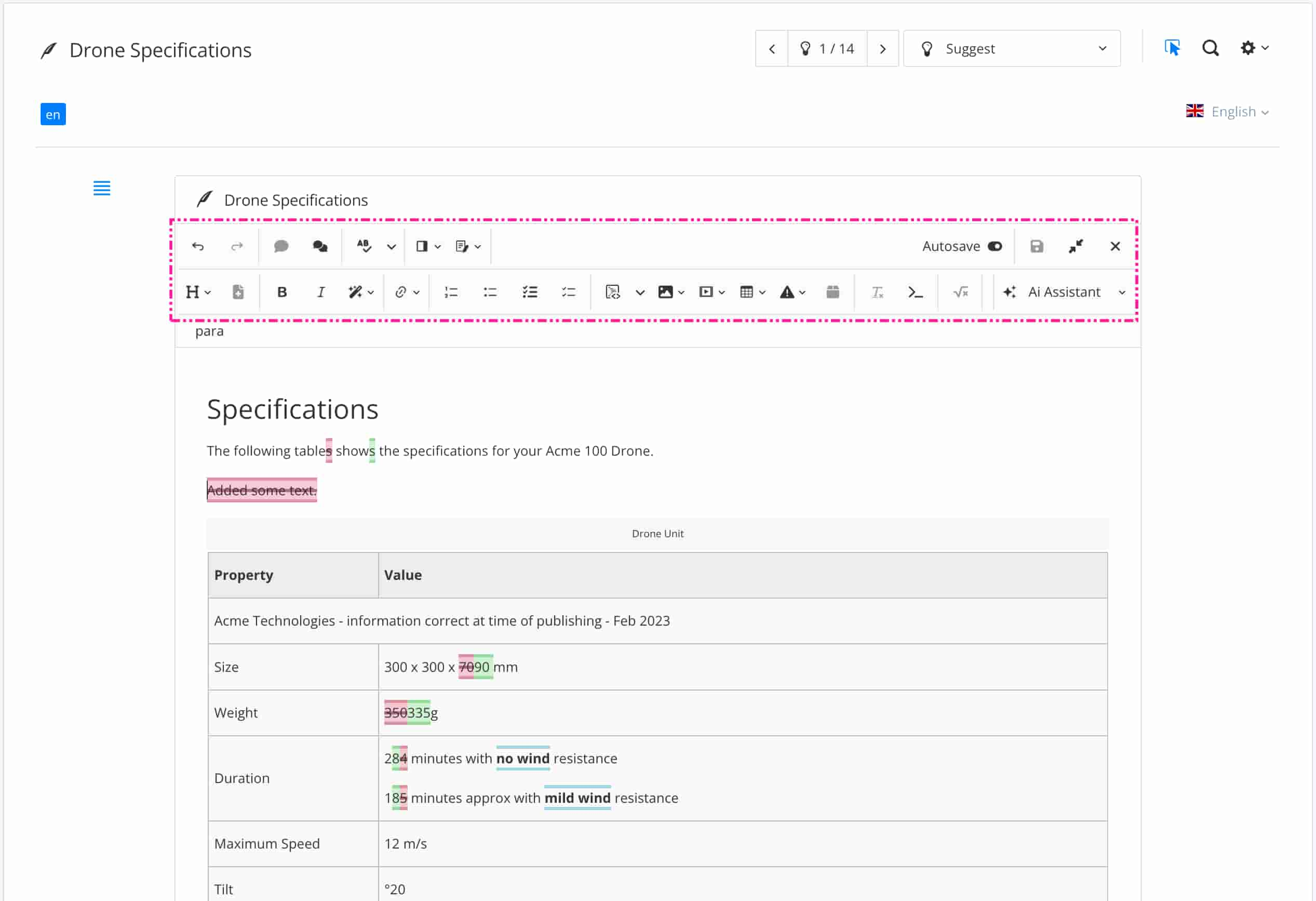Select English language from dropdown
The image size is (1316, 901).
coord(1227,111)
